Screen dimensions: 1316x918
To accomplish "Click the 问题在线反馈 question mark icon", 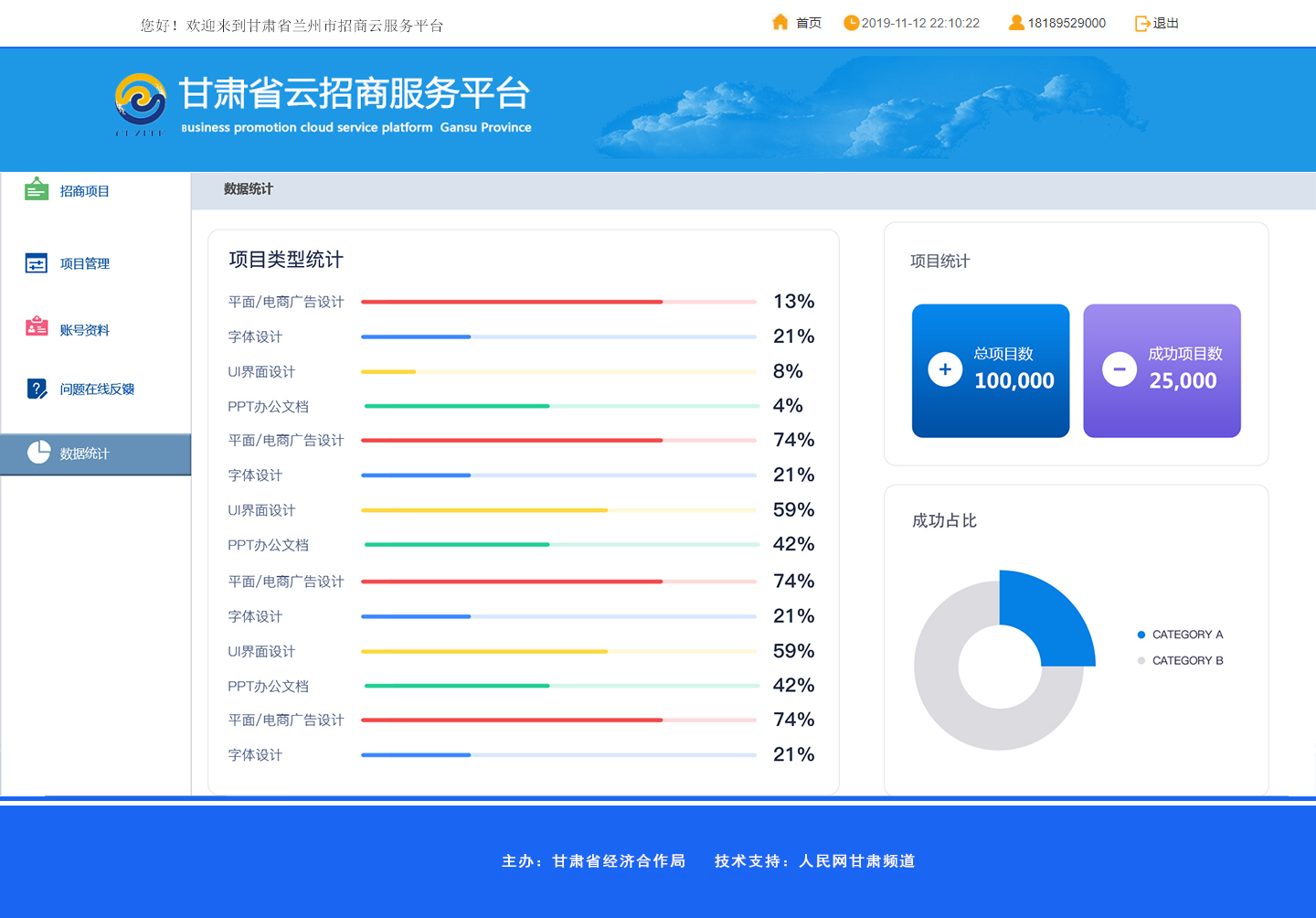I will click(x=37, y=389).
